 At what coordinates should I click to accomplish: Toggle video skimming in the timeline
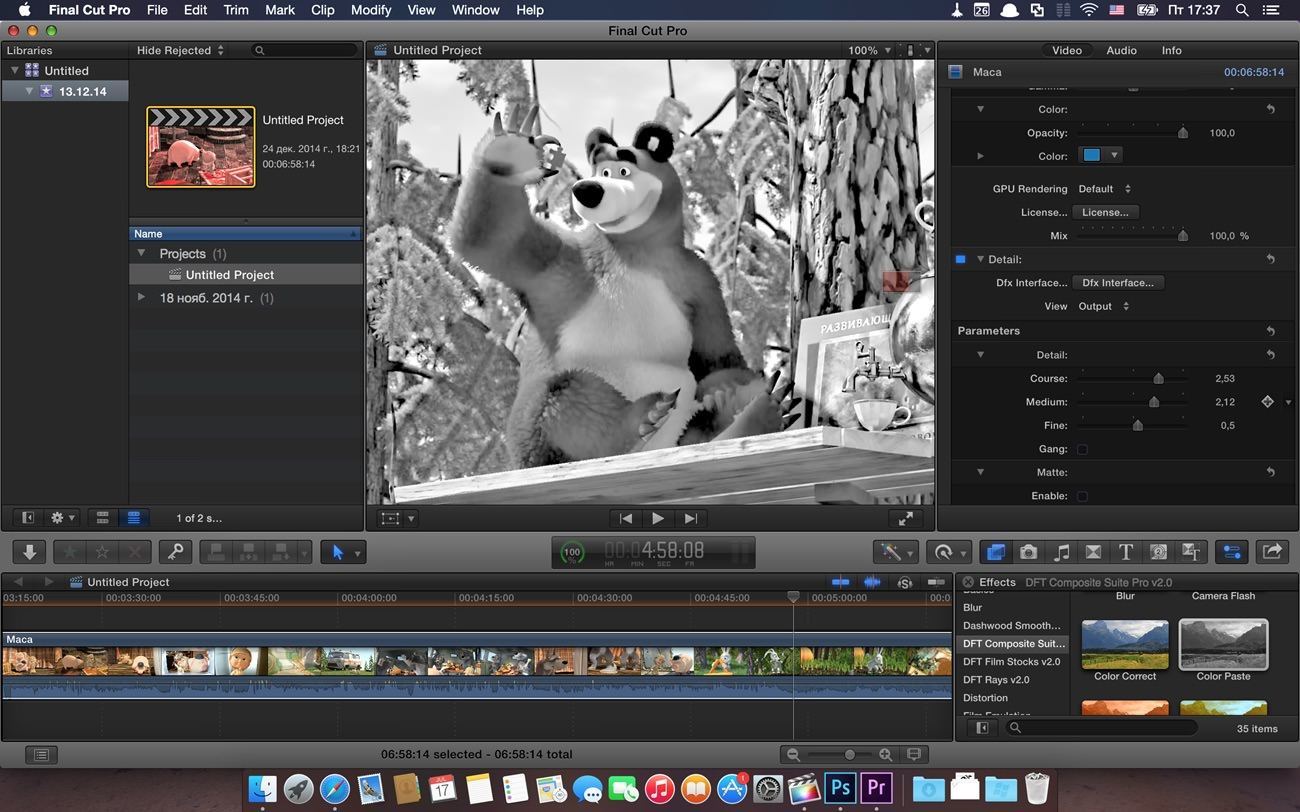coord(841,582)
